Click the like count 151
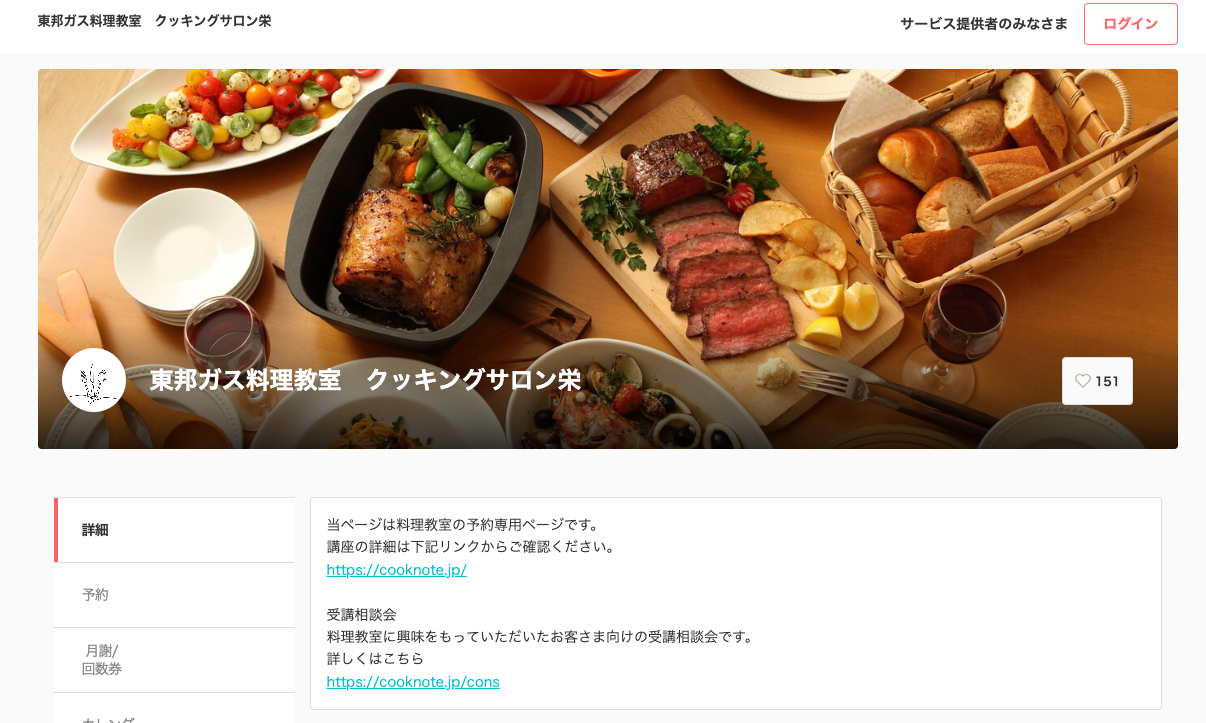 pyautogui.click(x=1107, y=381)
